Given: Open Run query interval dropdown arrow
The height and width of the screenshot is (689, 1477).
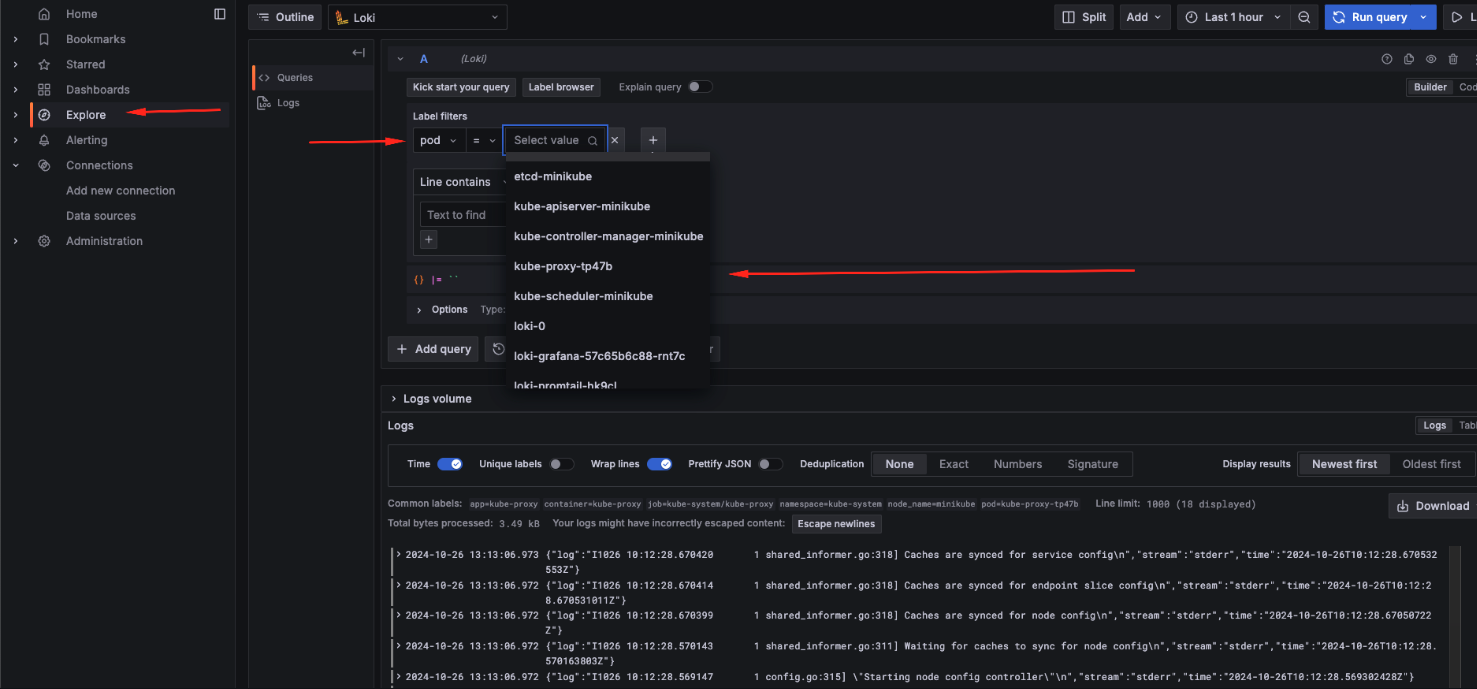Looking at the screenshot, I should pos(1424,17).
